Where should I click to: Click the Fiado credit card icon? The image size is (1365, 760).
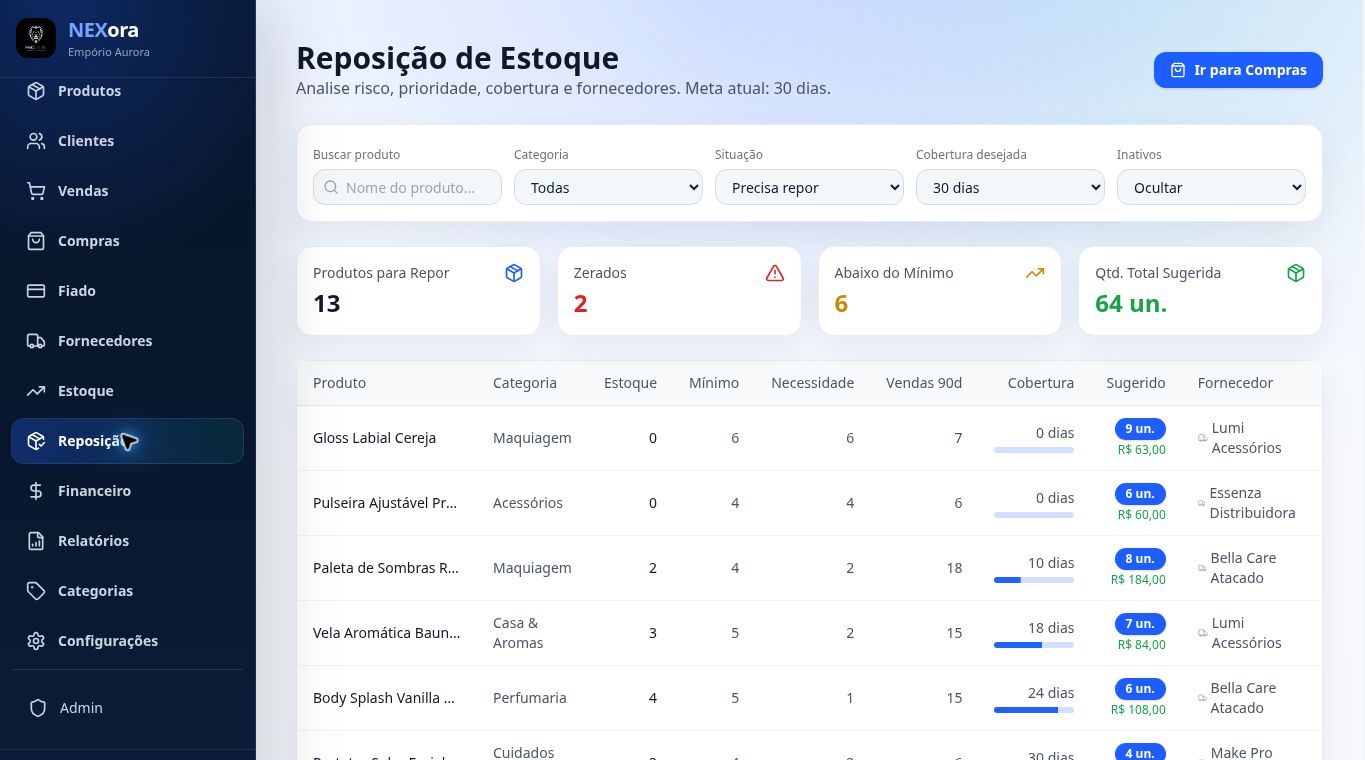pyautogui.click(x=36, y=291)
